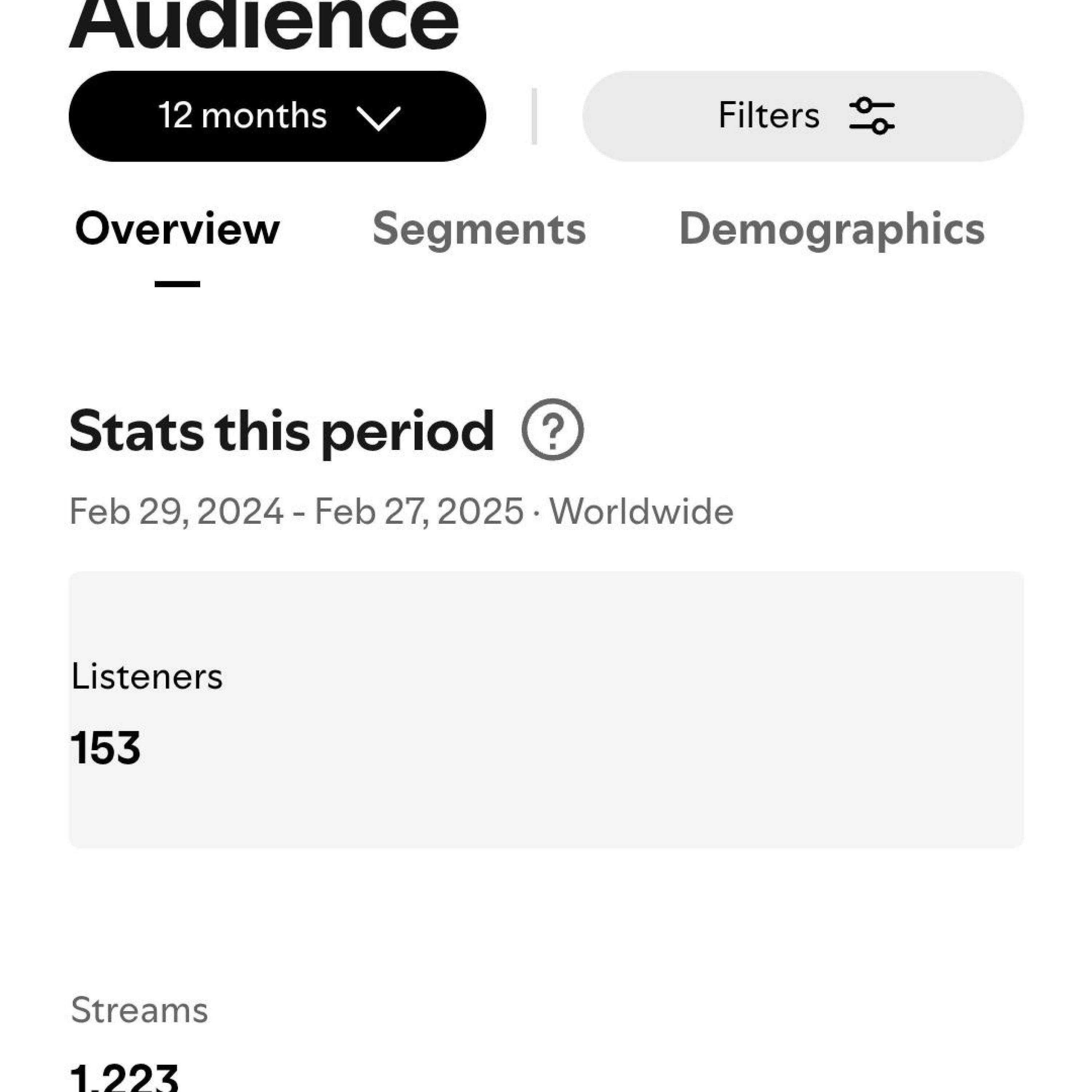1092x1092 pixels.
Task: Switch to the Segments tab
Action: (x=479, y=229)
